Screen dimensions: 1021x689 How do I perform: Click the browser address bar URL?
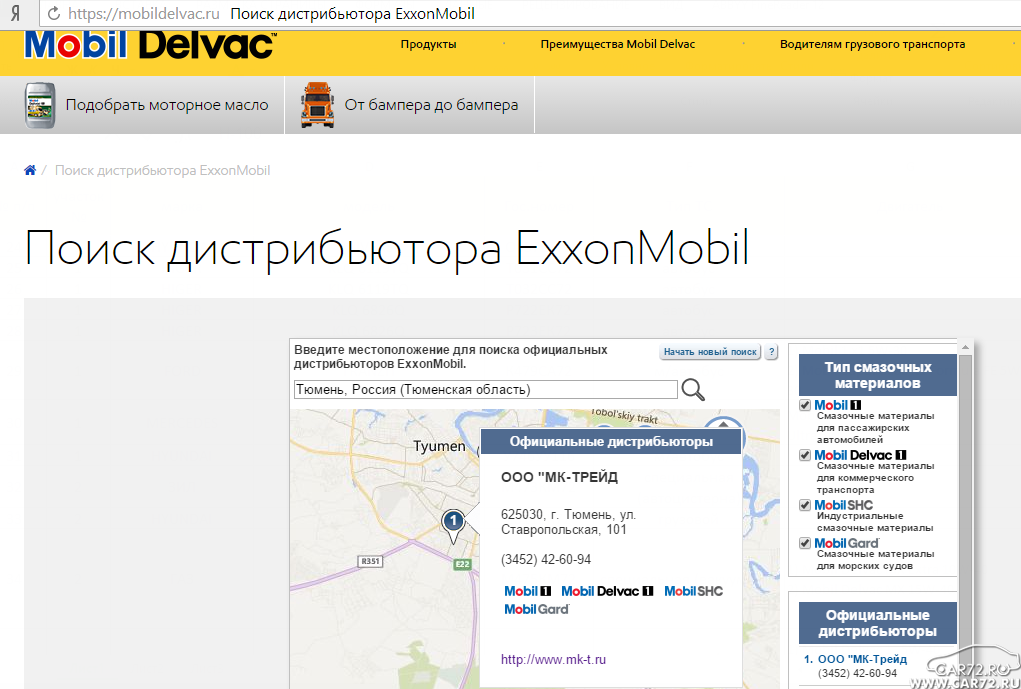pyautogui.click(x=144, y=14)
